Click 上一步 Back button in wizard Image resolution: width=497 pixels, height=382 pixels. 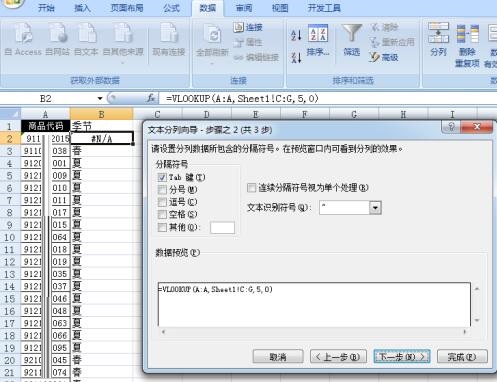(338, 357)
